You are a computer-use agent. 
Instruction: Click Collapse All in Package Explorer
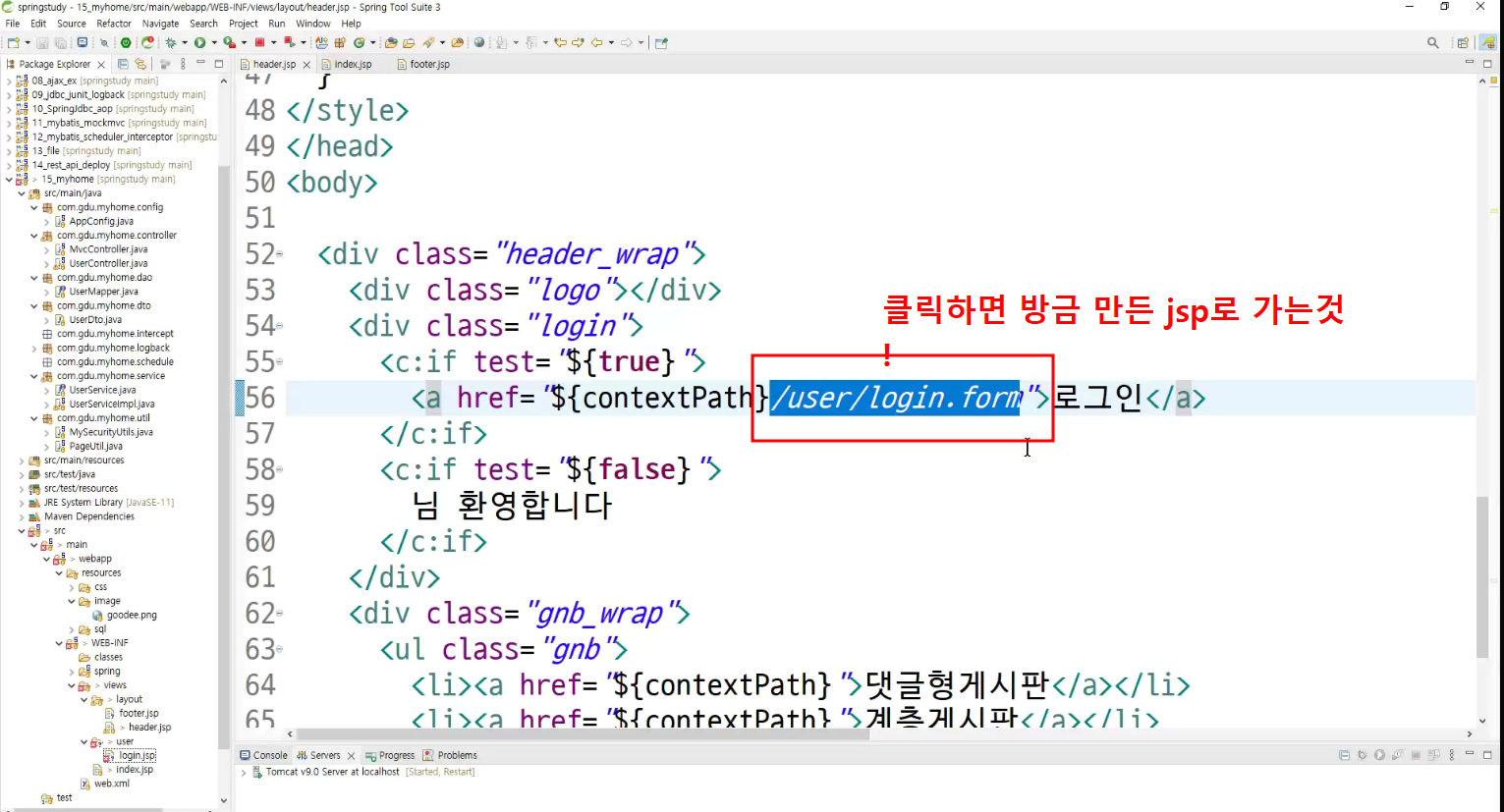(x=123, y=64)
